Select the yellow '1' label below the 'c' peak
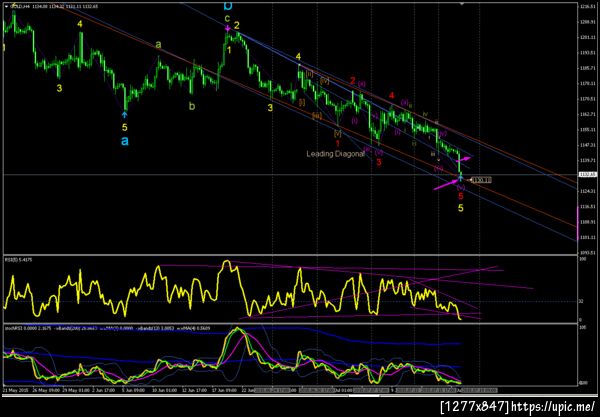 229,50
